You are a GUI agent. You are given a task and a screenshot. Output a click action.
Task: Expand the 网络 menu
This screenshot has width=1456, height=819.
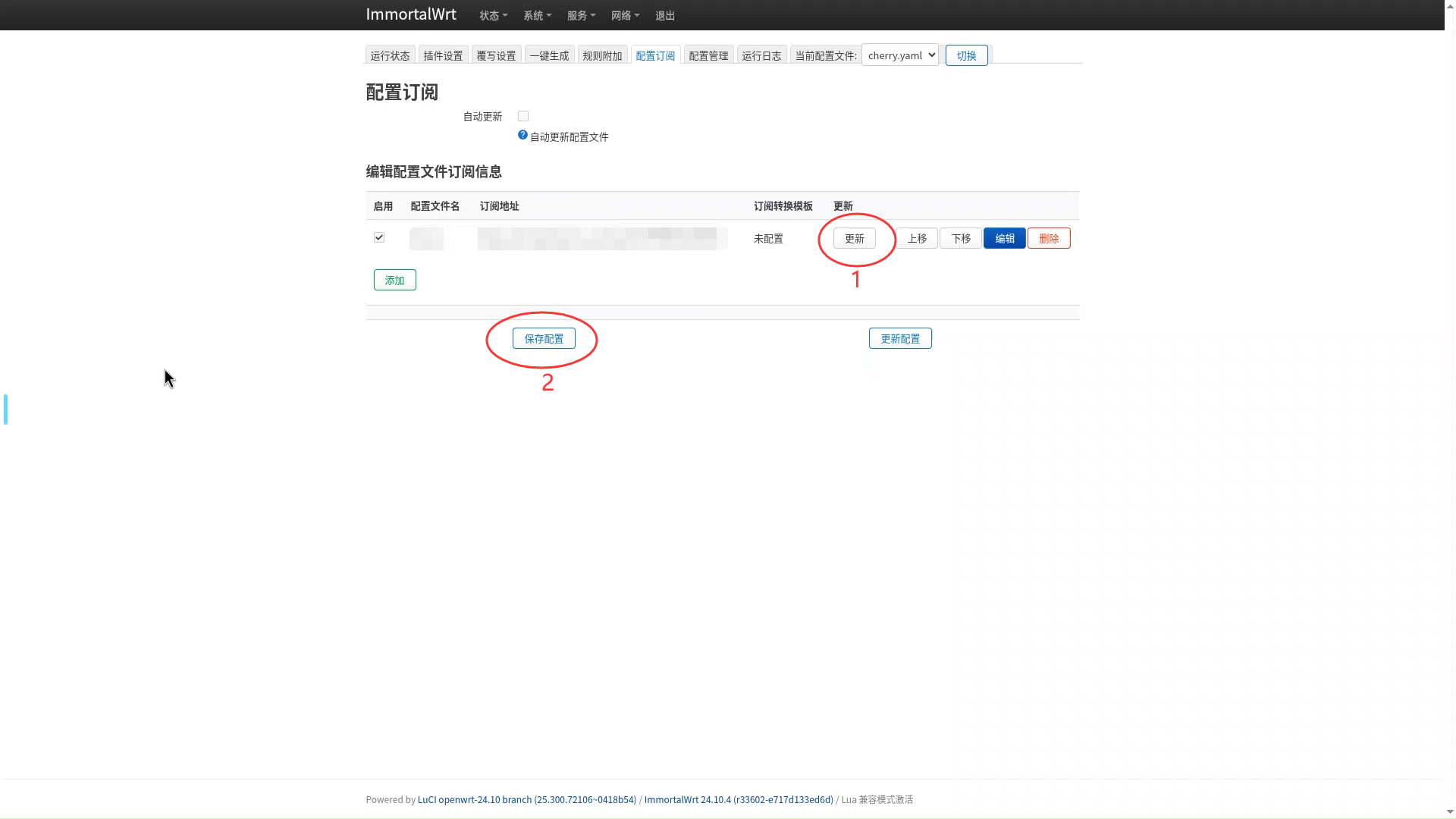pyautogui.click(x=624, y=14)
